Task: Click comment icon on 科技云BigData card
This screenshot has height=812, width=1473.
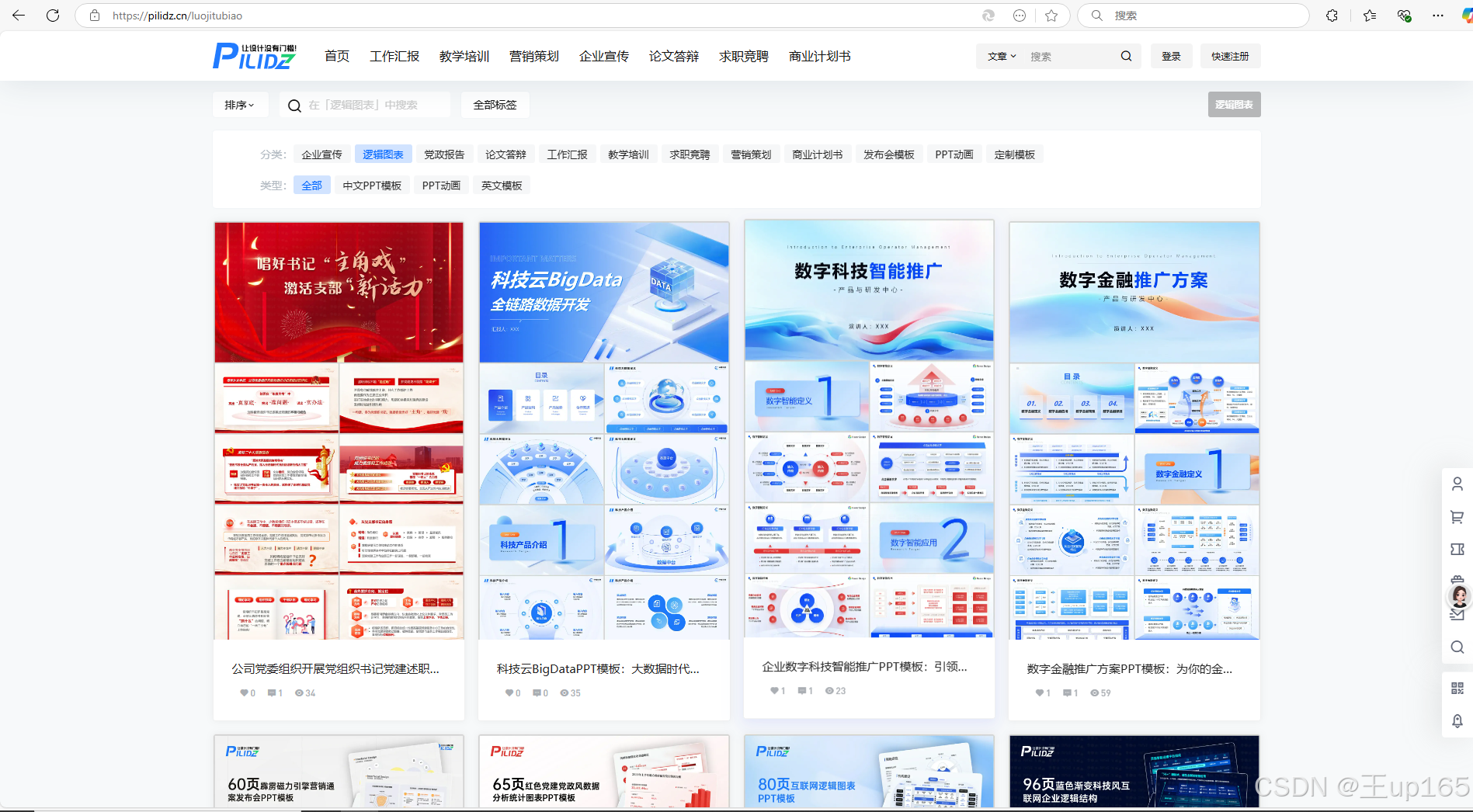Action: [537, 693]
